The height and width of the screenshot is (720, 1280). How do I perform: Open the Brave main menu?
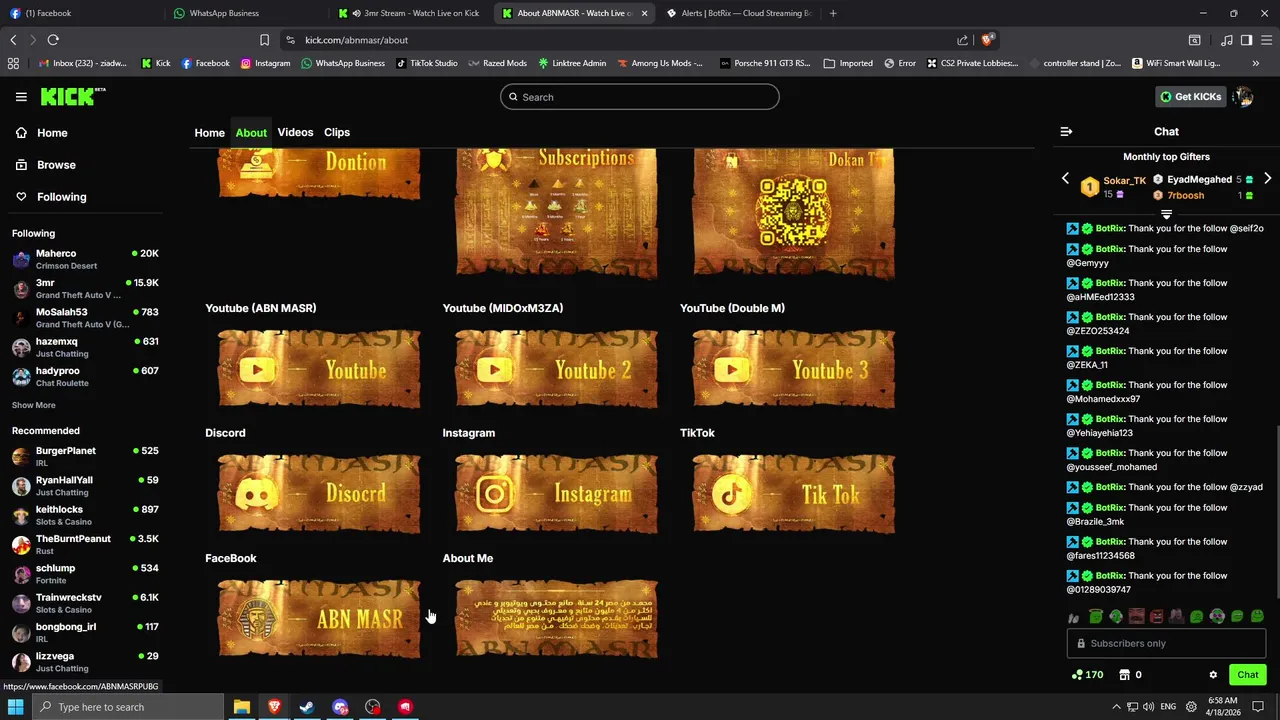point(1266,40)
